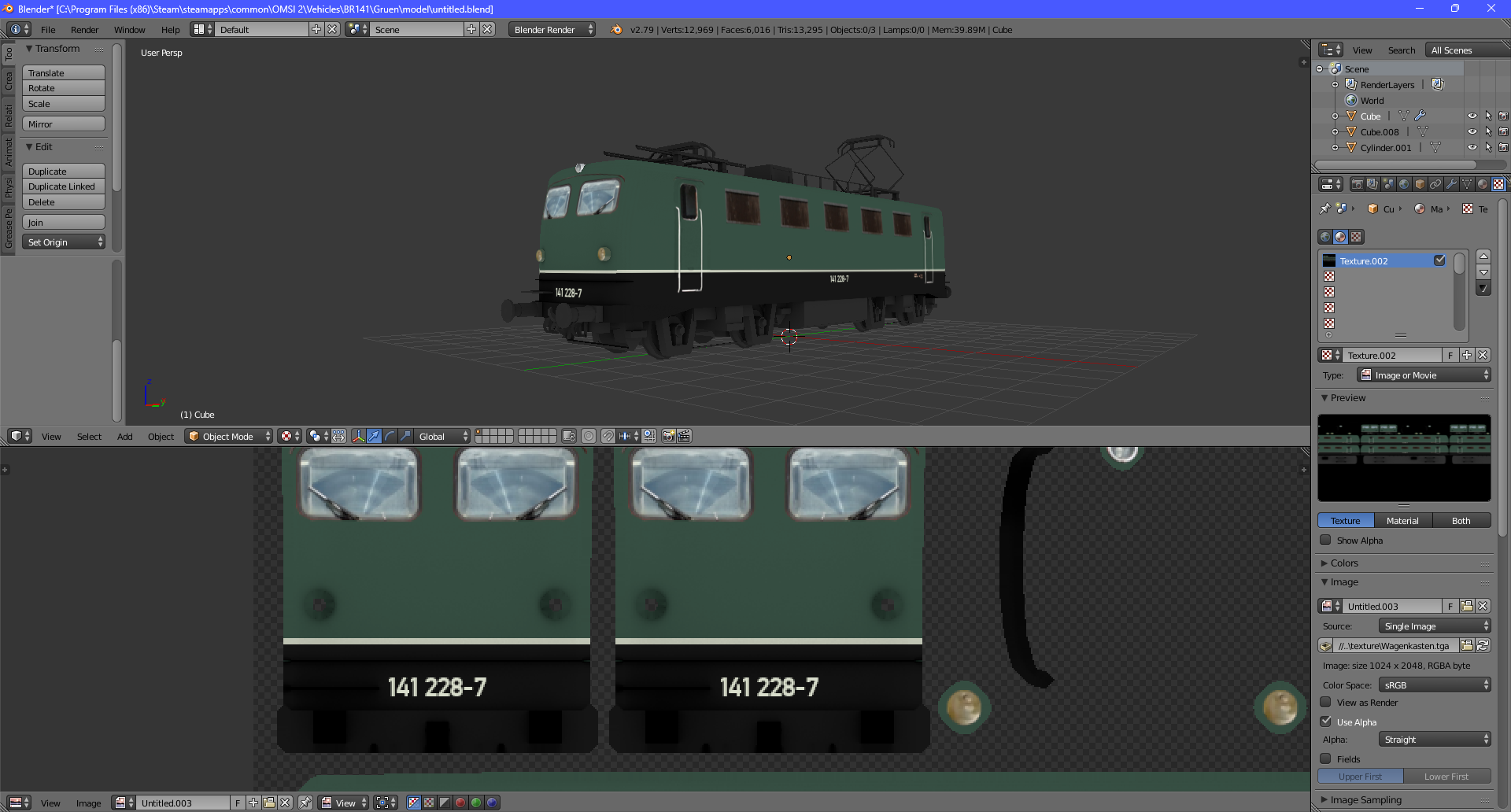The image size is (1511, 812).
Task: Open the Object Constraints tab (chain icon)
Action: click(x=1435, y=184)
